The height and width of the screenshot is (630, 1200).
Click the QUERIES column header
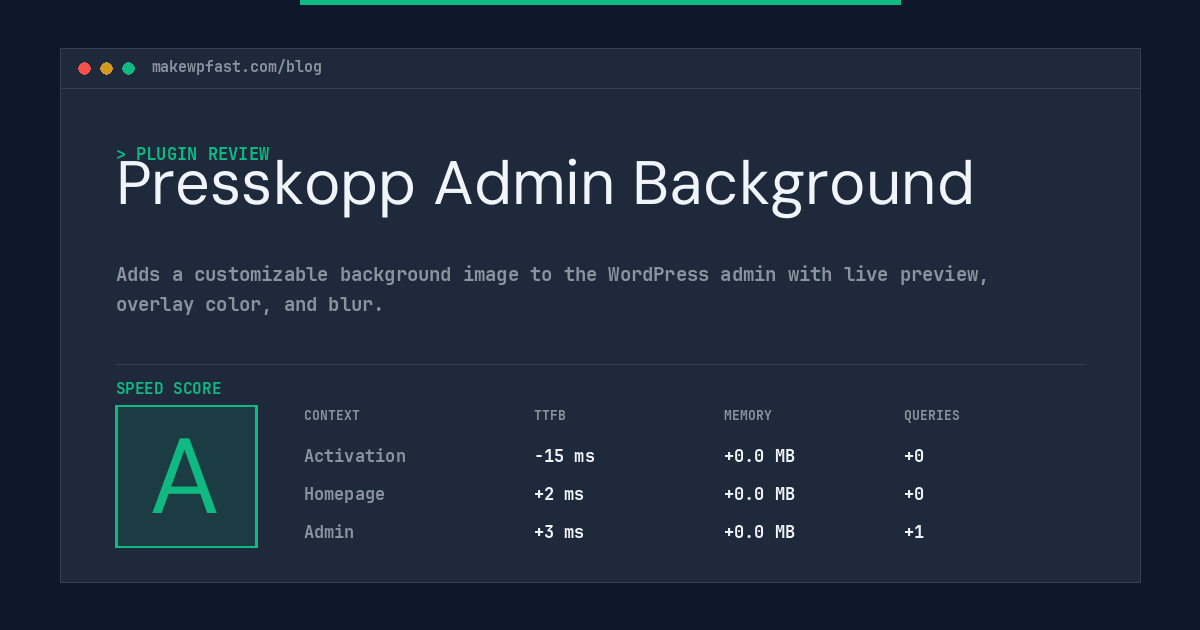click(932, 415)
